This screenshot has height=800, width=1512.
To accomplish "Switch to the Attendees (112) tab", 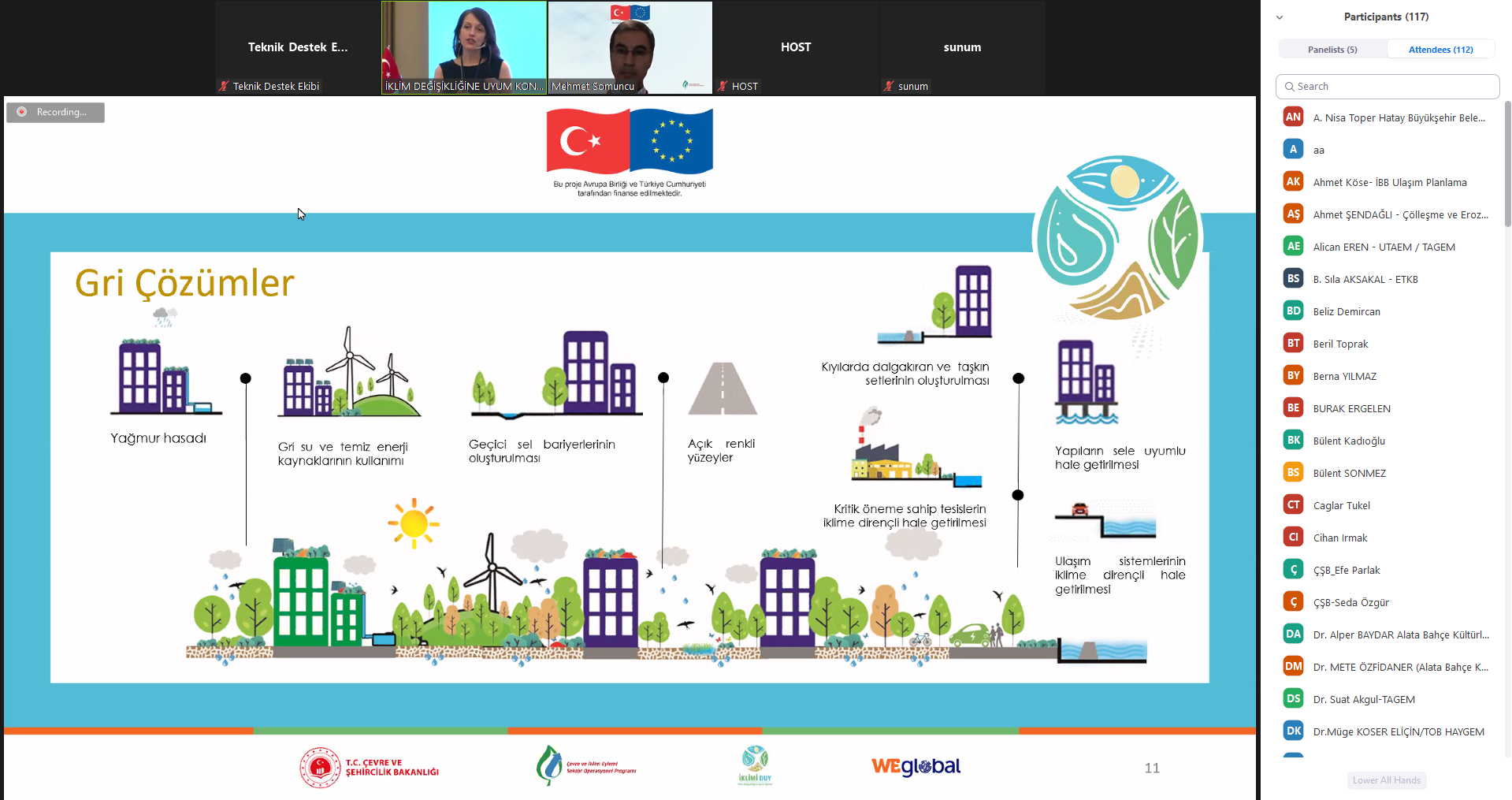I will [1440, 50].
